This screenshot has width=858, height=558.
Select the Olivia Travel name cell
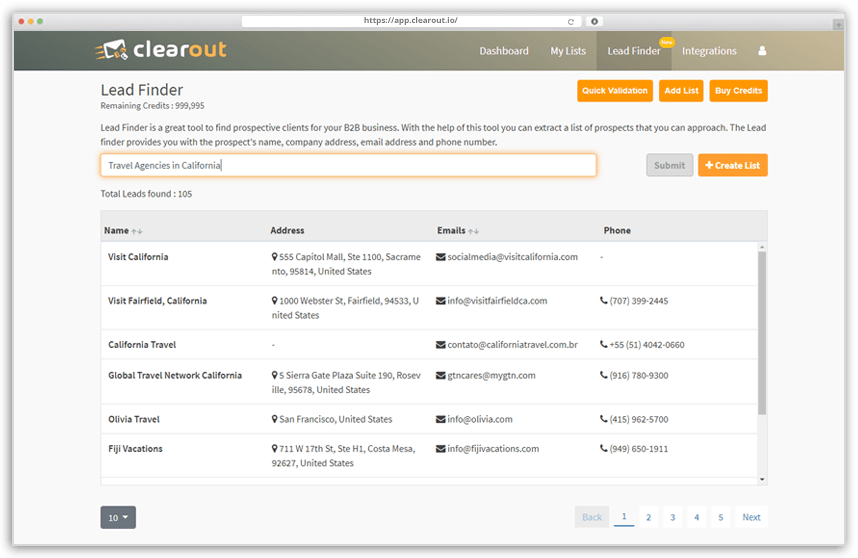pos(134,419)
